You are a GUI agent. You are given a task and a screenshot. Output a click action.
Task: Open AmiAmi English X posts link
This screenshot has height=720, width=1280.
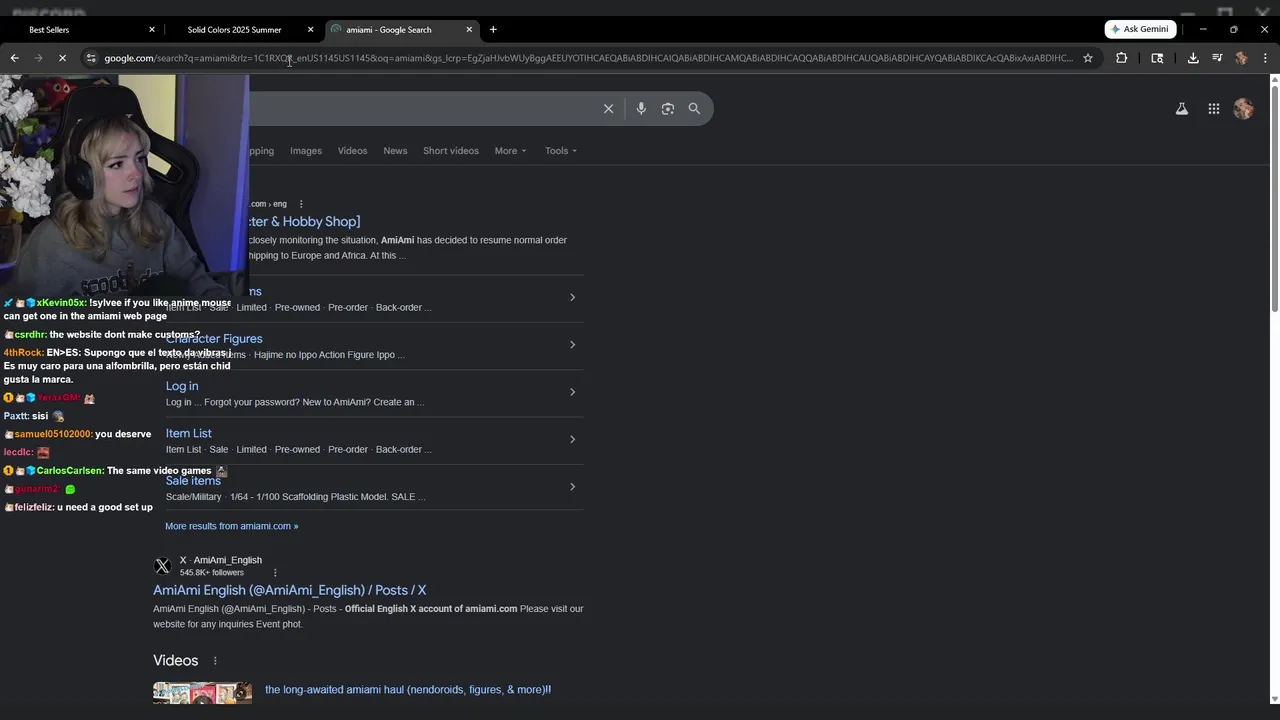290,590
